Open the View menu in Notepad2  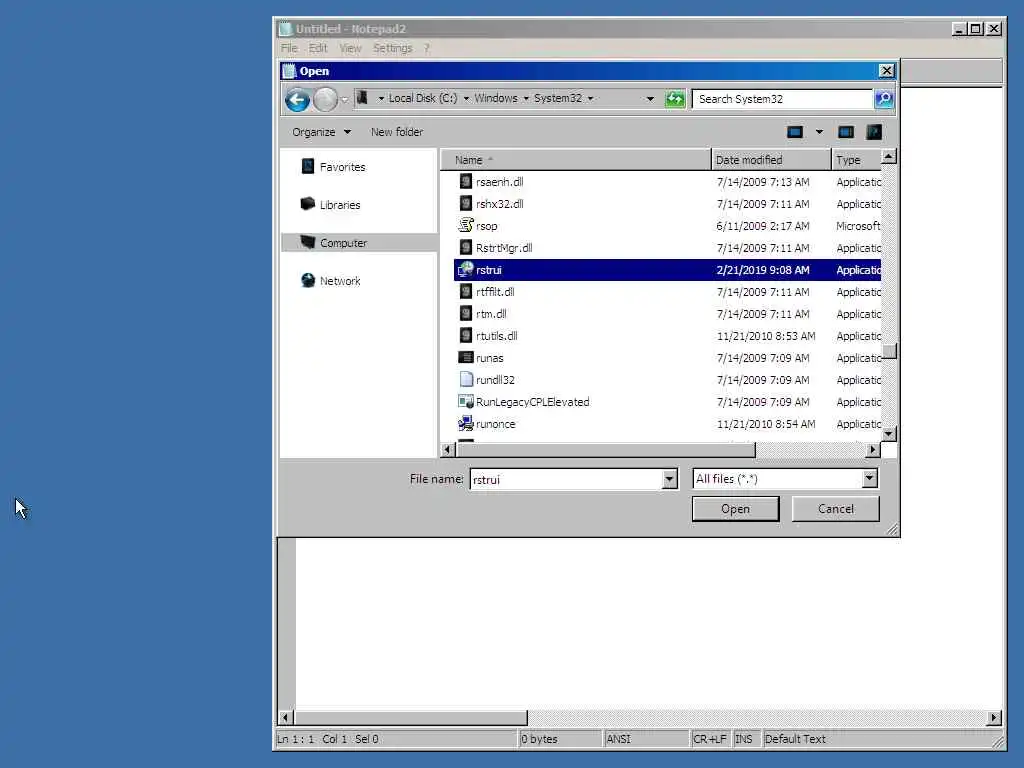point(350,48)
